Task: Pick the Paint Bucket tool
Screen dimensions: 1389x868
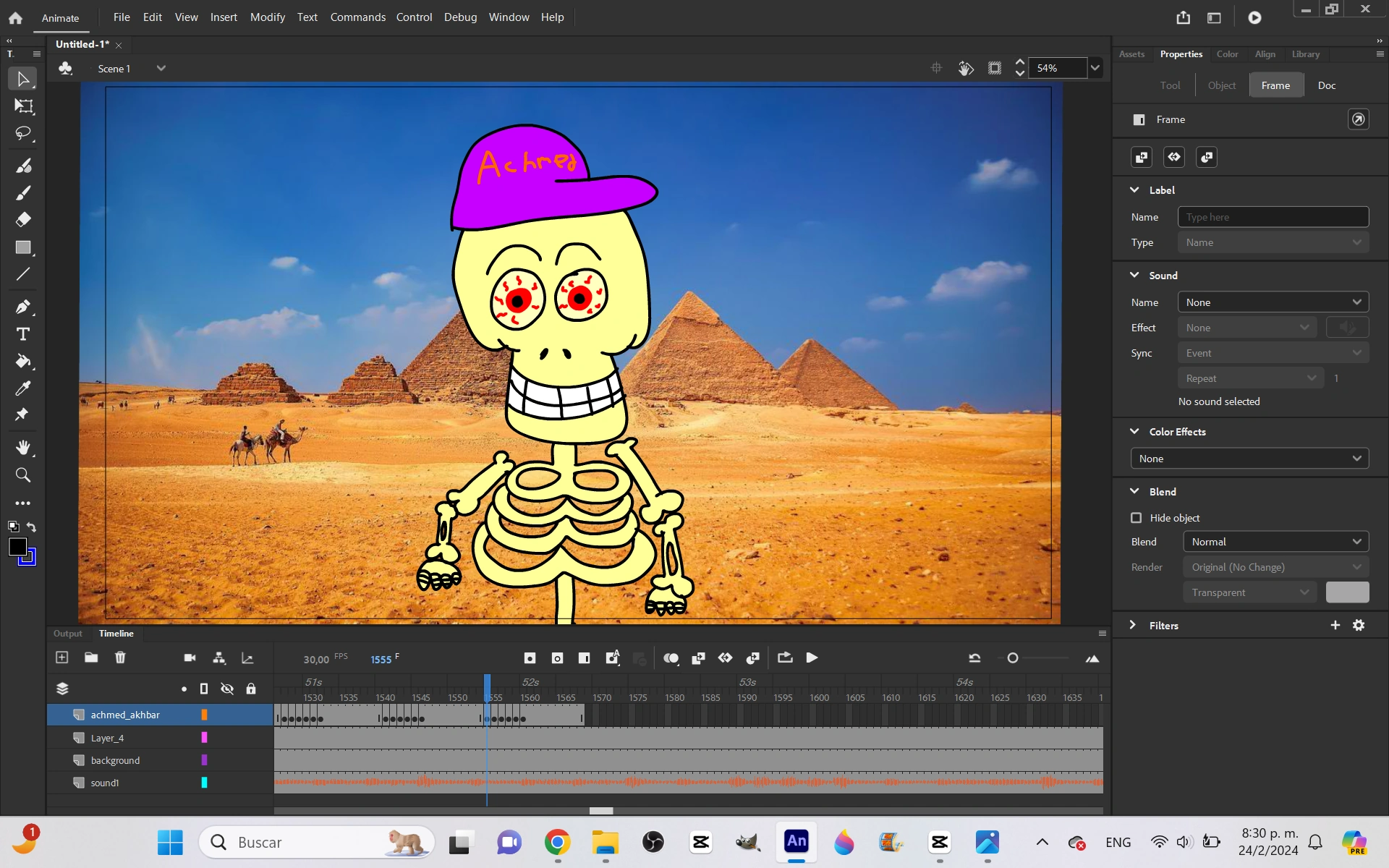Action: coord(24,362)
